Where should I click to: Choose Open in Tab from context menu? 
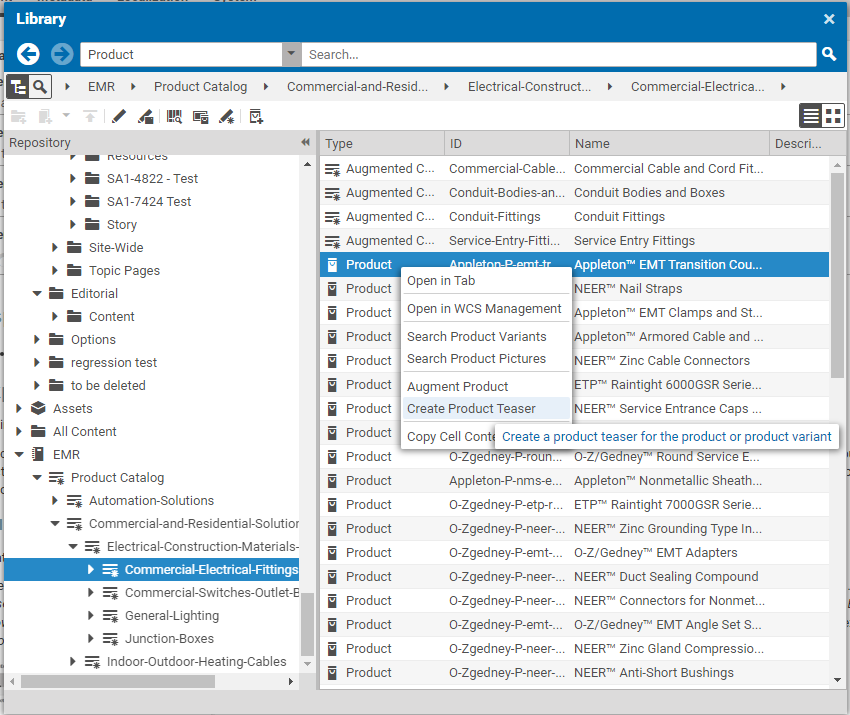tap(486, 281)
